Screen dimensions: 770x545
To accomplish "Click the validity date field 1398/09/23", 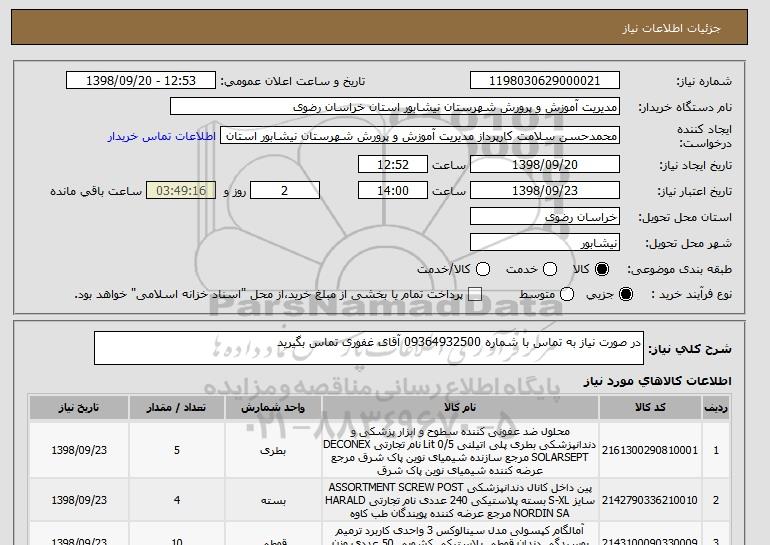I will click(x=545, y=191).
